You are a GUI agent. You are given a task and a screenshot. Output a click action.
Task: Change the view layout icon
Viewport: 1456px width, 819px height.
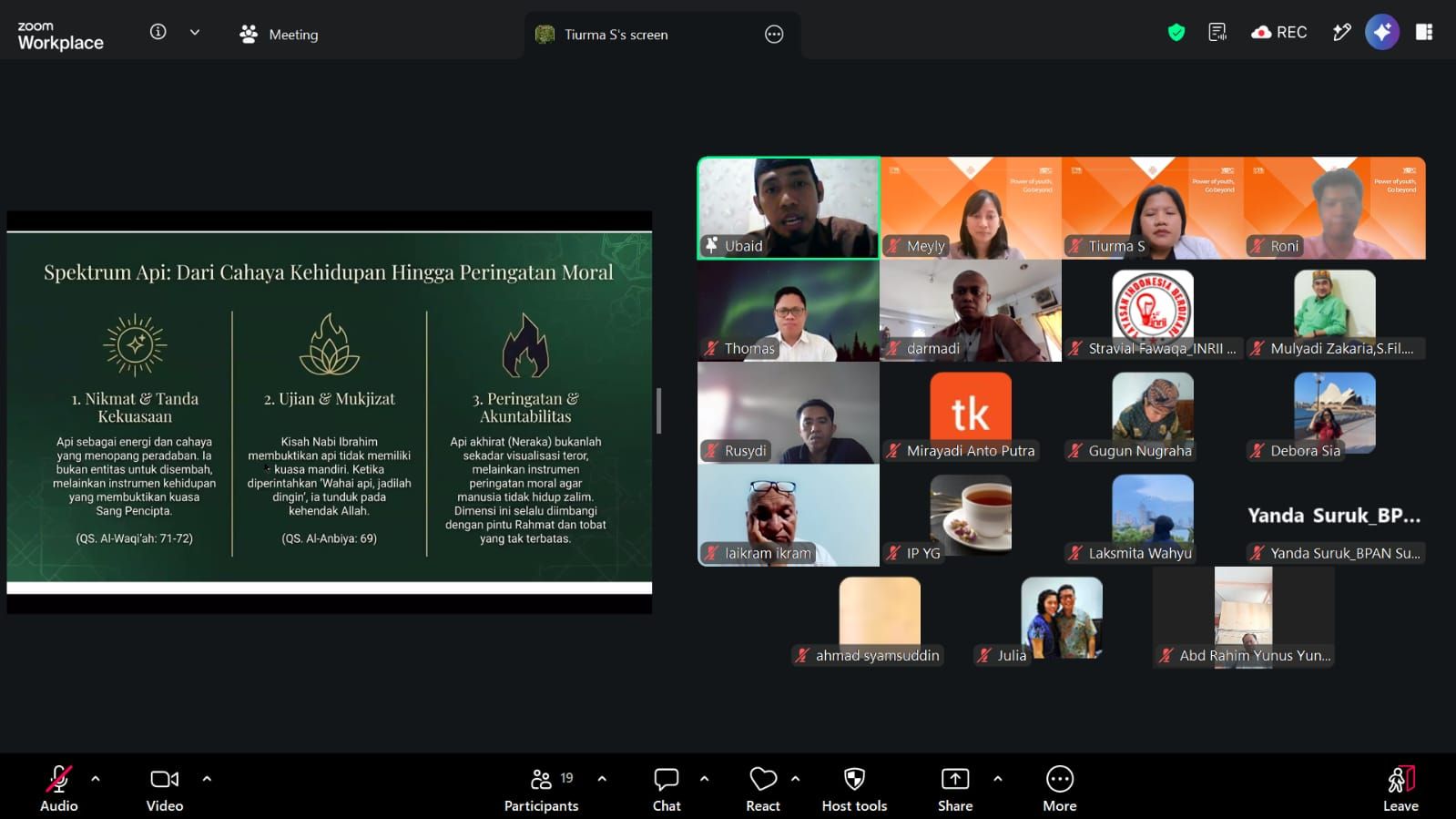click(x=1424, y=33)
